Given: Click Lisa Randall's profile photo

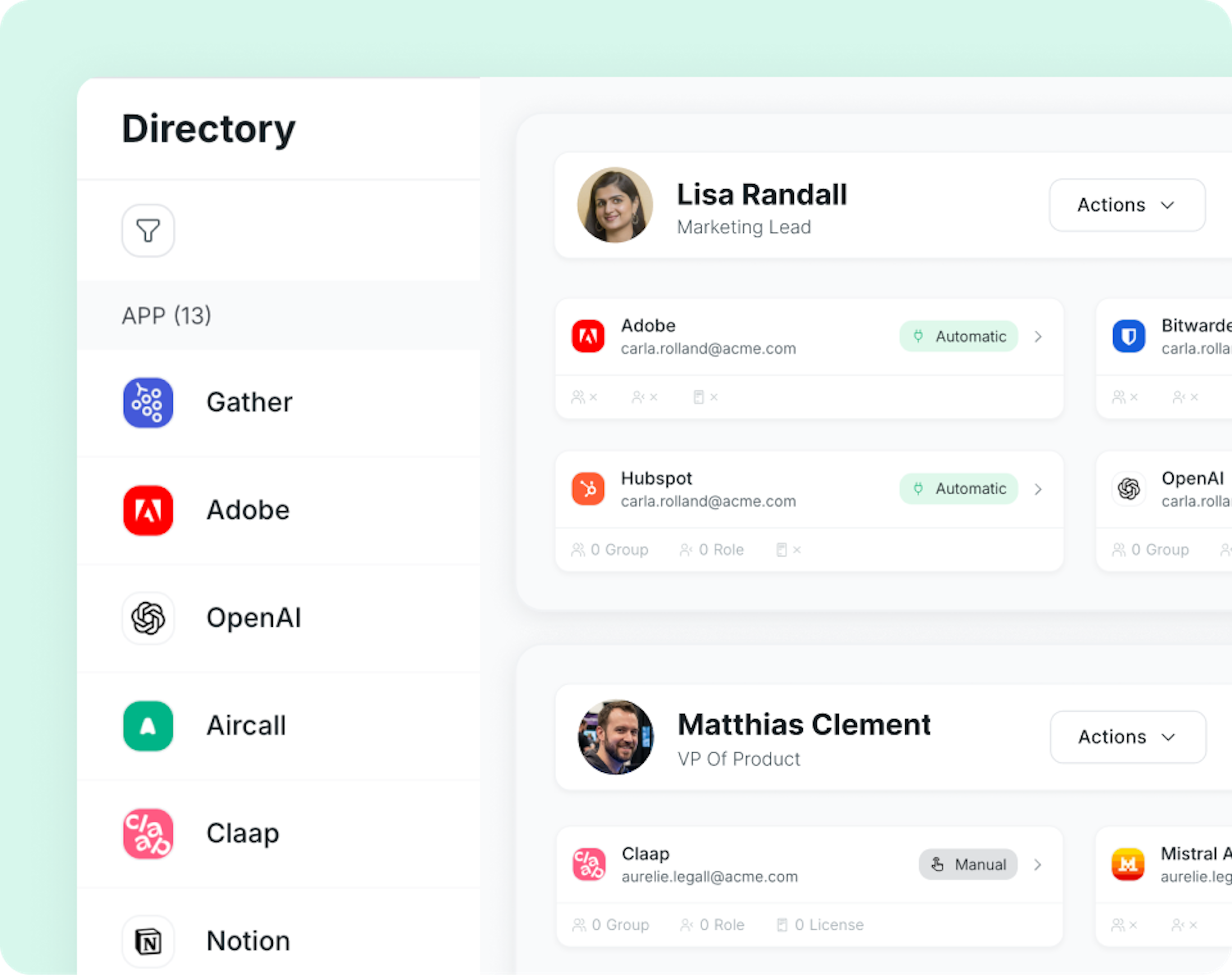Looking at the screenshot, I should 615,205.
